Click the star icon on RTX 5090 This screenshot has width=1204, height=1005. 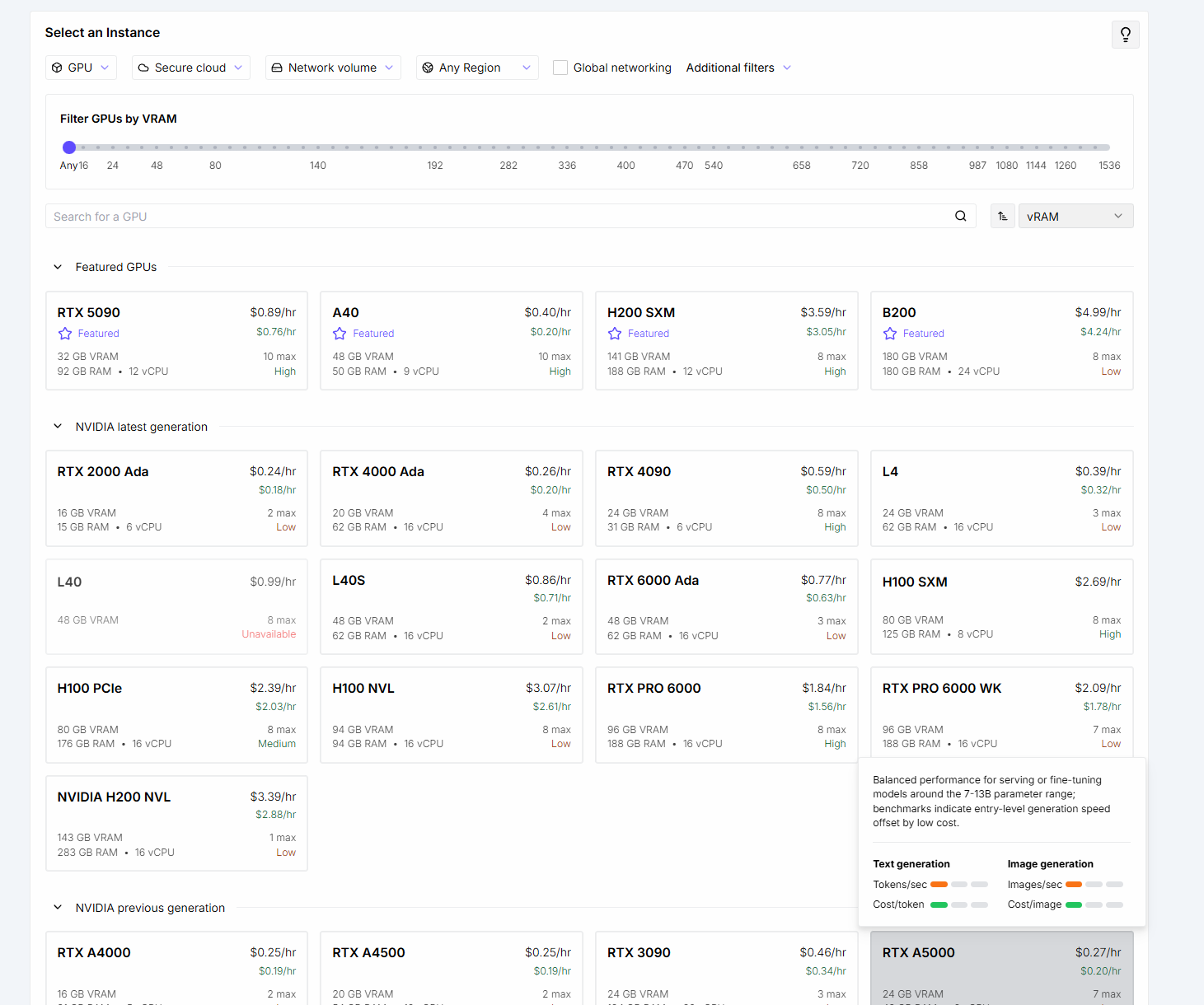[x=65, y=334]
